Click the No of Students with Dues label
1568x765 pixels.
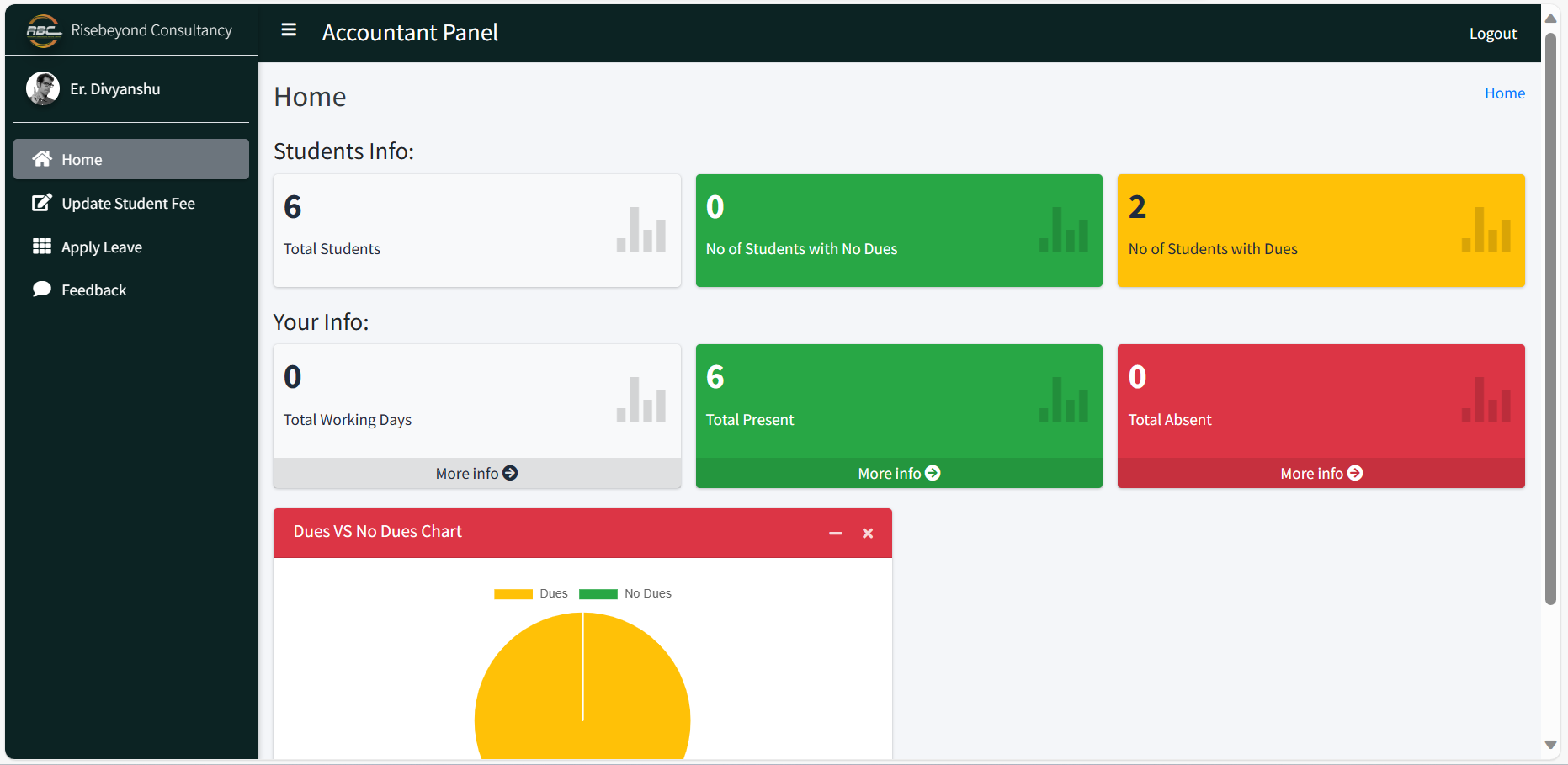coord(1213,249)
